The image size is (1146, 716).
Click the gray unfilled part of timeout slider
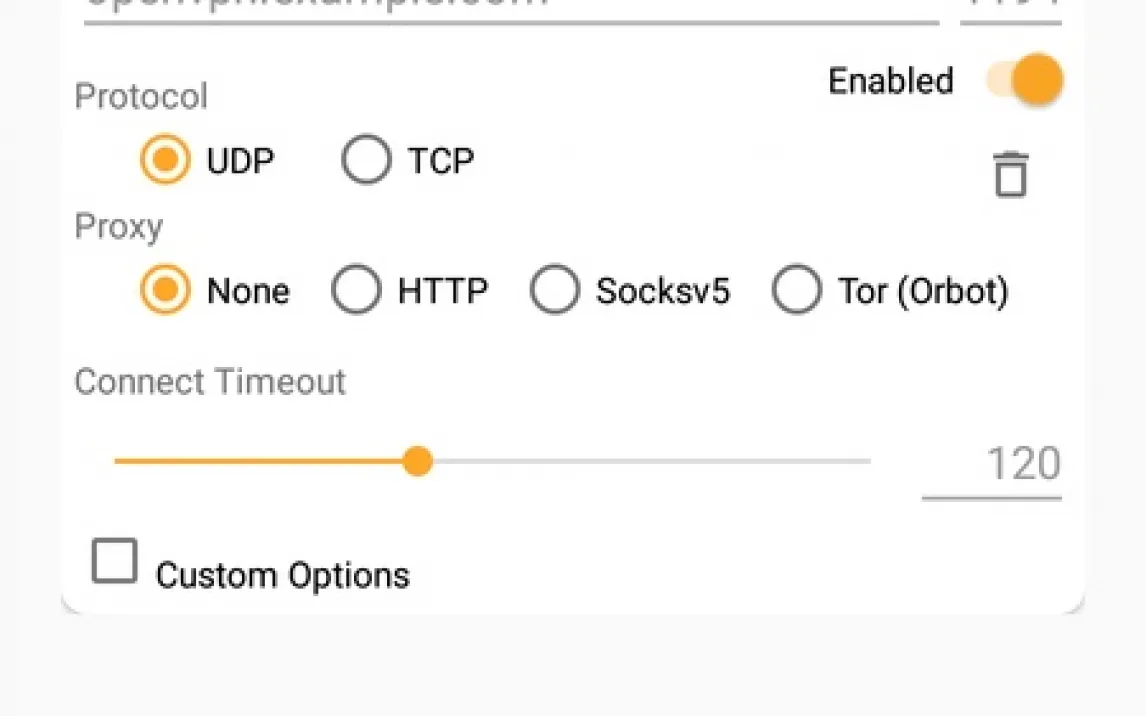[x=650, y=461]
